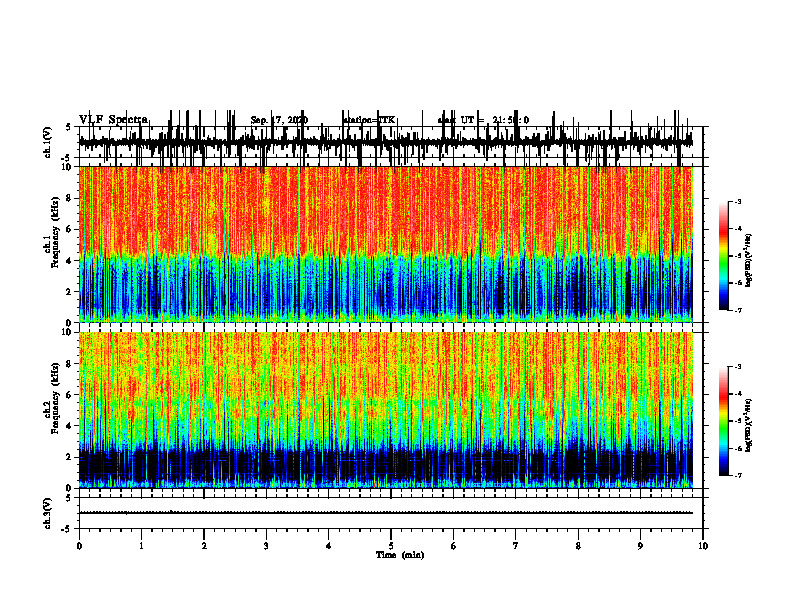Click the 'Time (min)' x-axis label
This screenshot has height=612, width=792.
[x=400, y=555]
